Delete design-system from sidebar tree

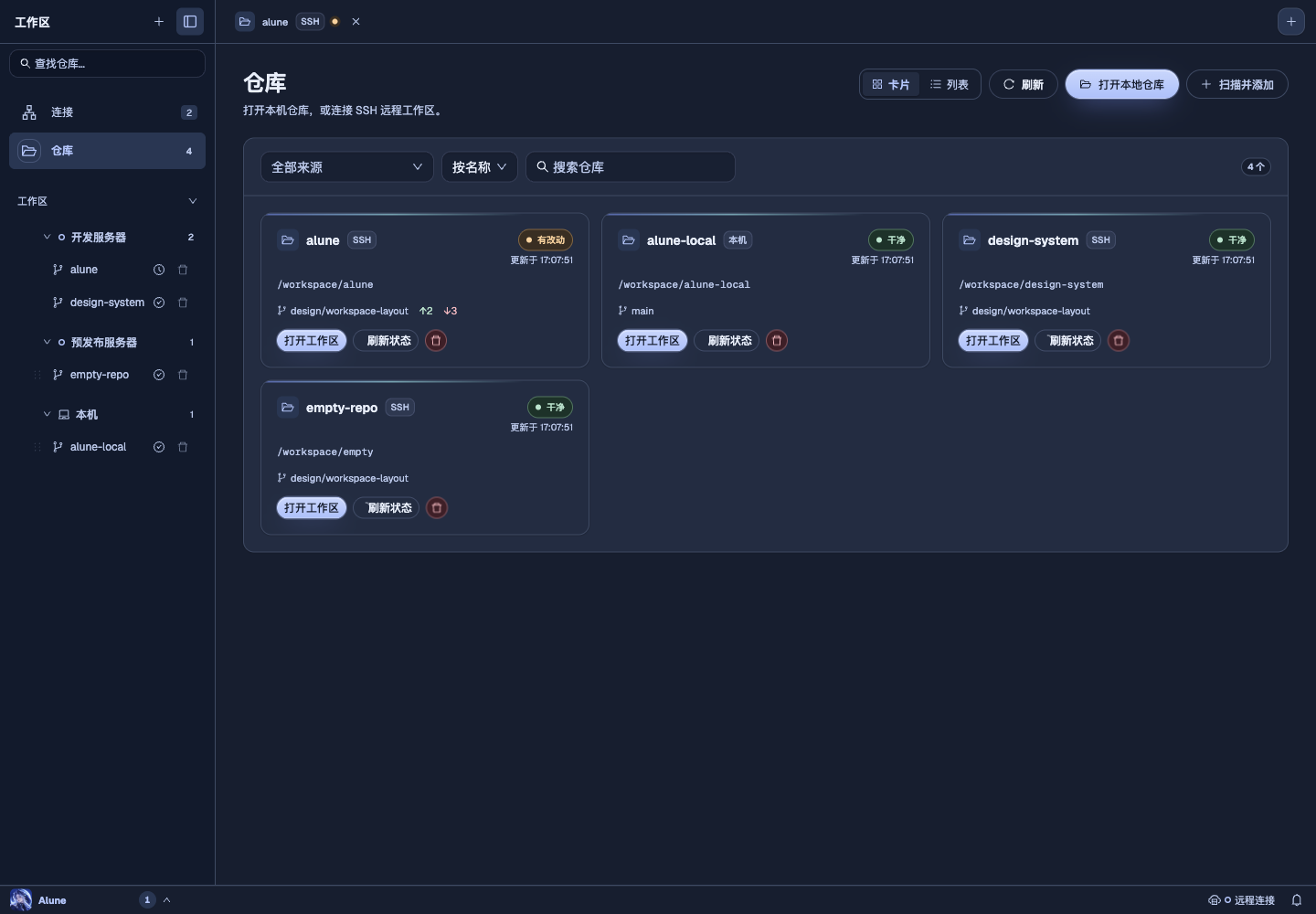(x=183, y=303)
